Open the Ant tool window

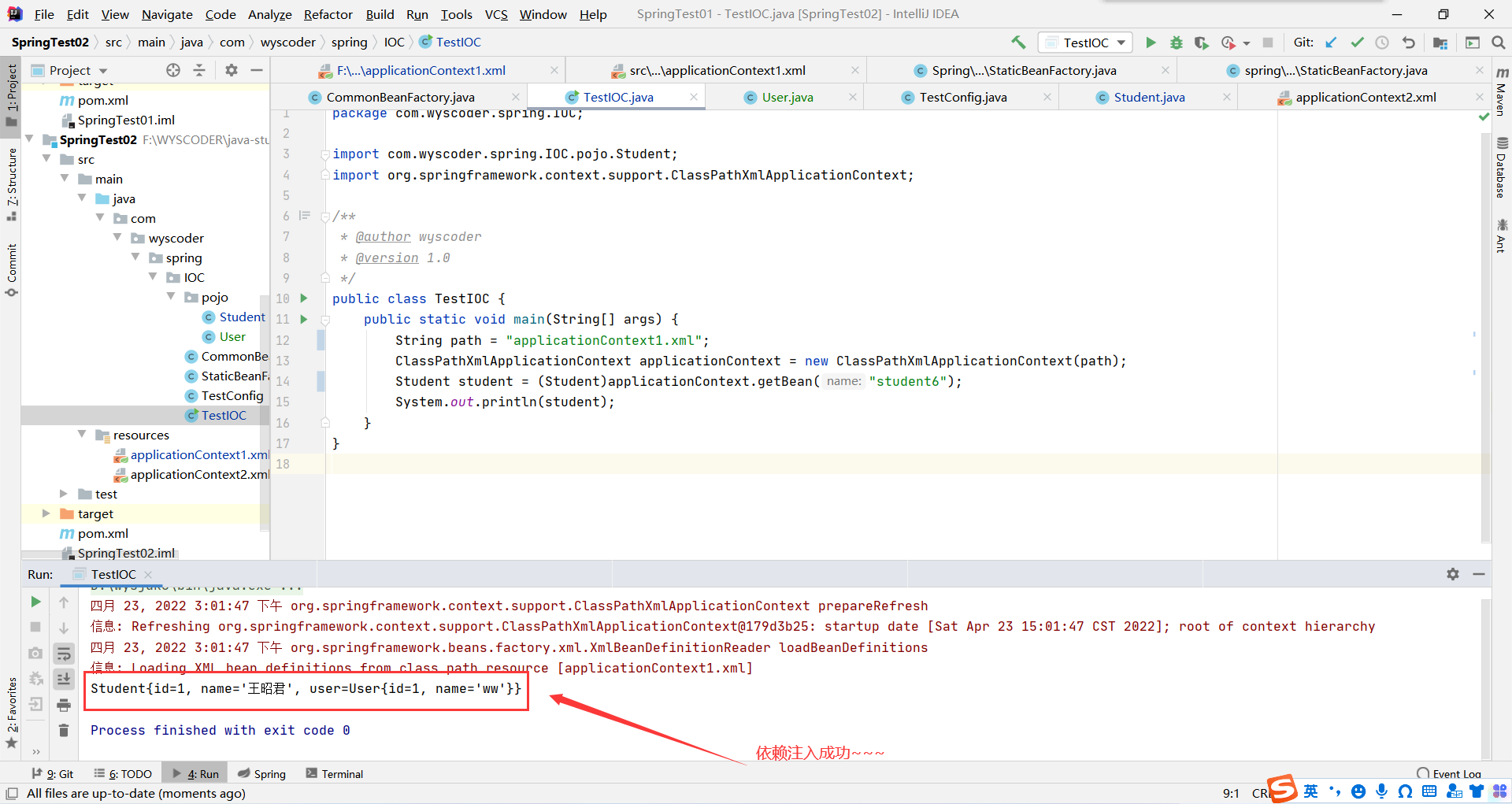point(1502,236)
